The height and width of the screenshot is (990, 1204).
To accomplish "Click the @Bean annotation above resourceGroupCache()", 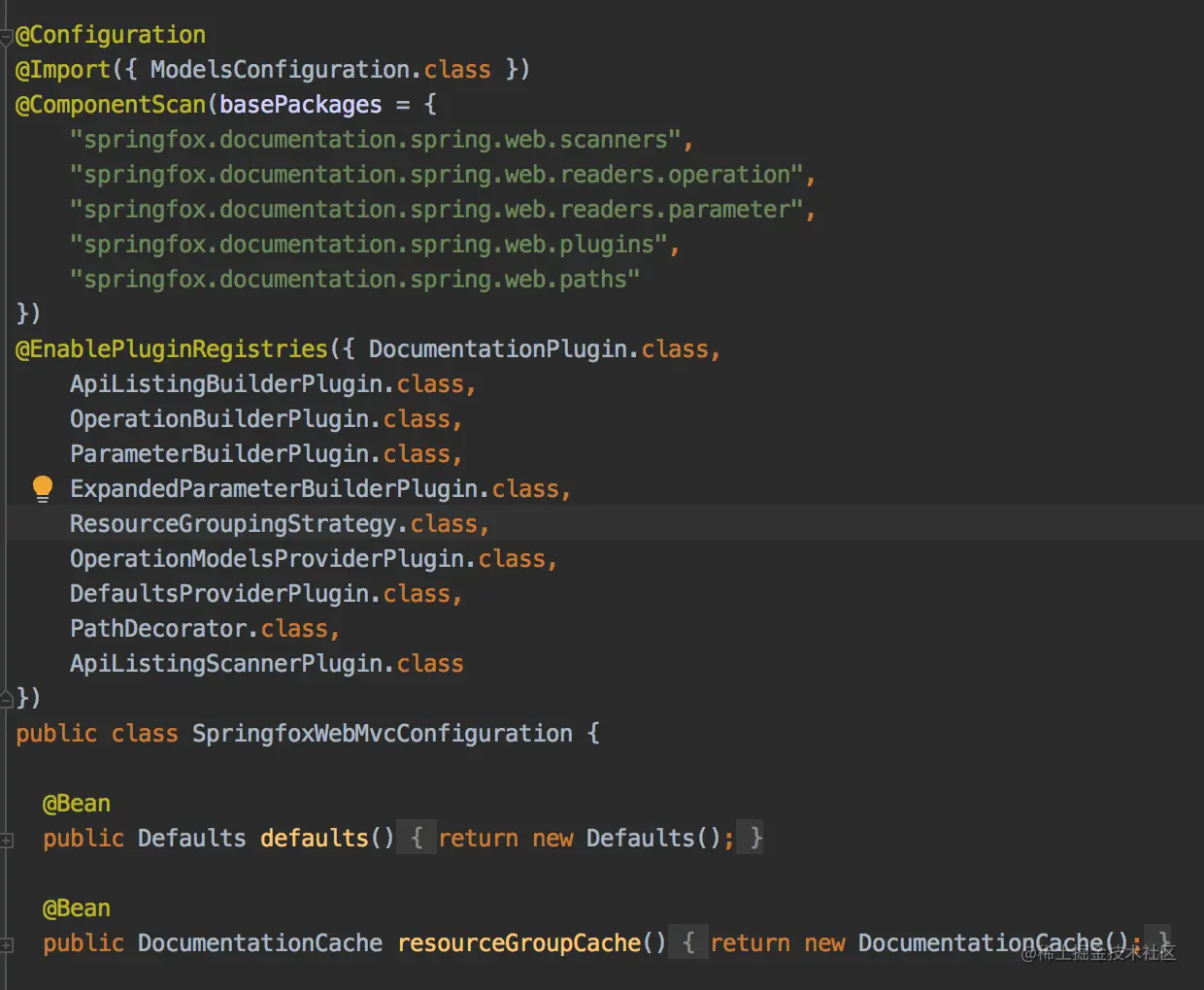I will (x=77, y=908).
